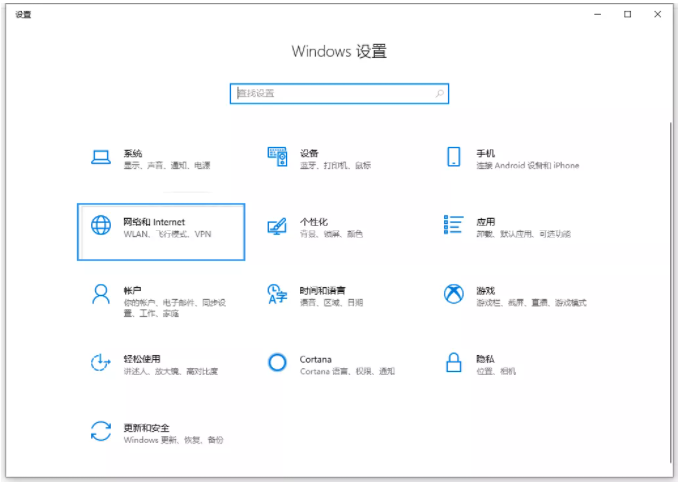Viewport: 680px width, 482px height.
Task: Click the 'Cortana 语言、权限、通知' description
Action: tap(347, 371)
